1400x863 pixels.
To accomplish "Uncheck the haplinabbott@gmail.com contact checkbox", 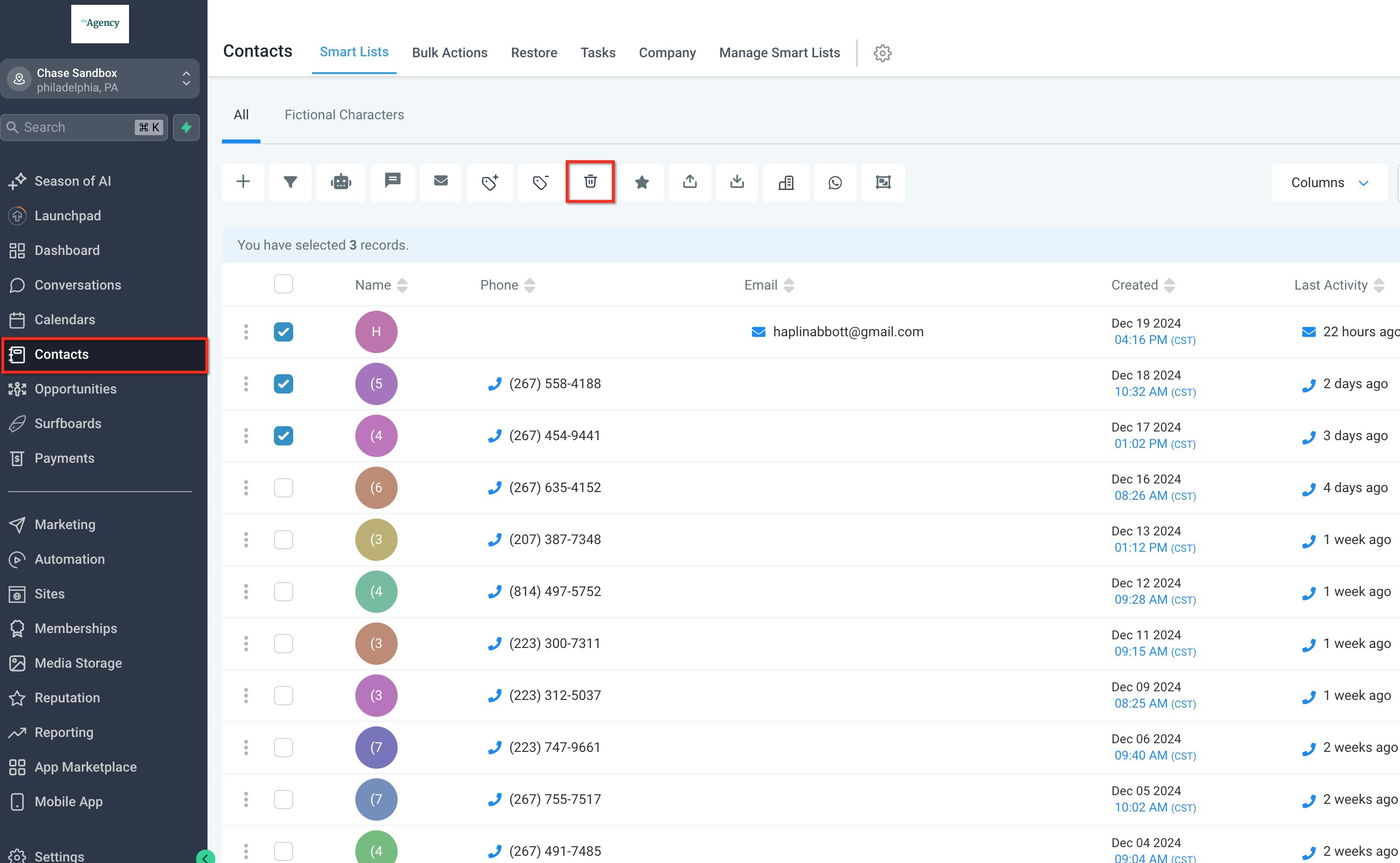I will pyautogui.click(x=284, y=332).
